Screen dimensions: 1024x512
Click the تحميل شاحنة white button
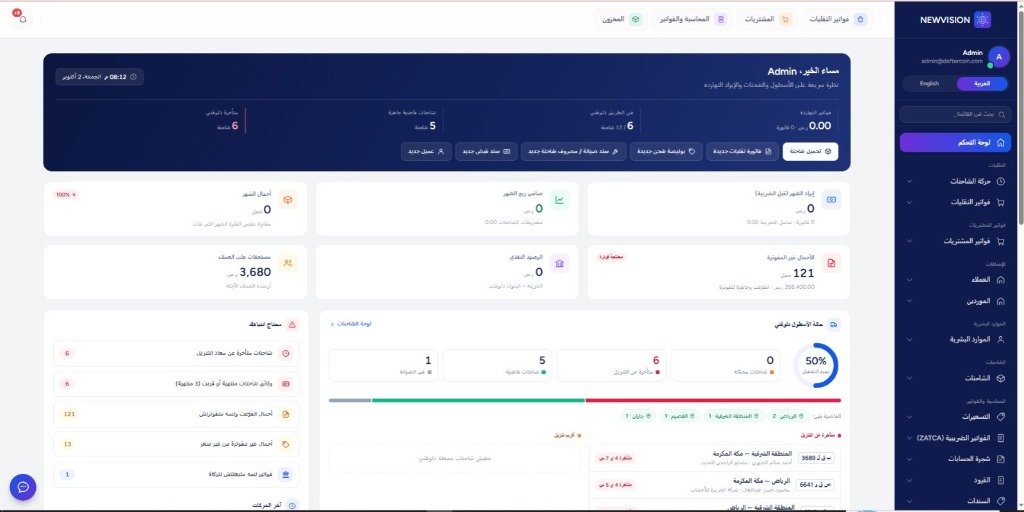pyautogui.click(x=810, y=152)
